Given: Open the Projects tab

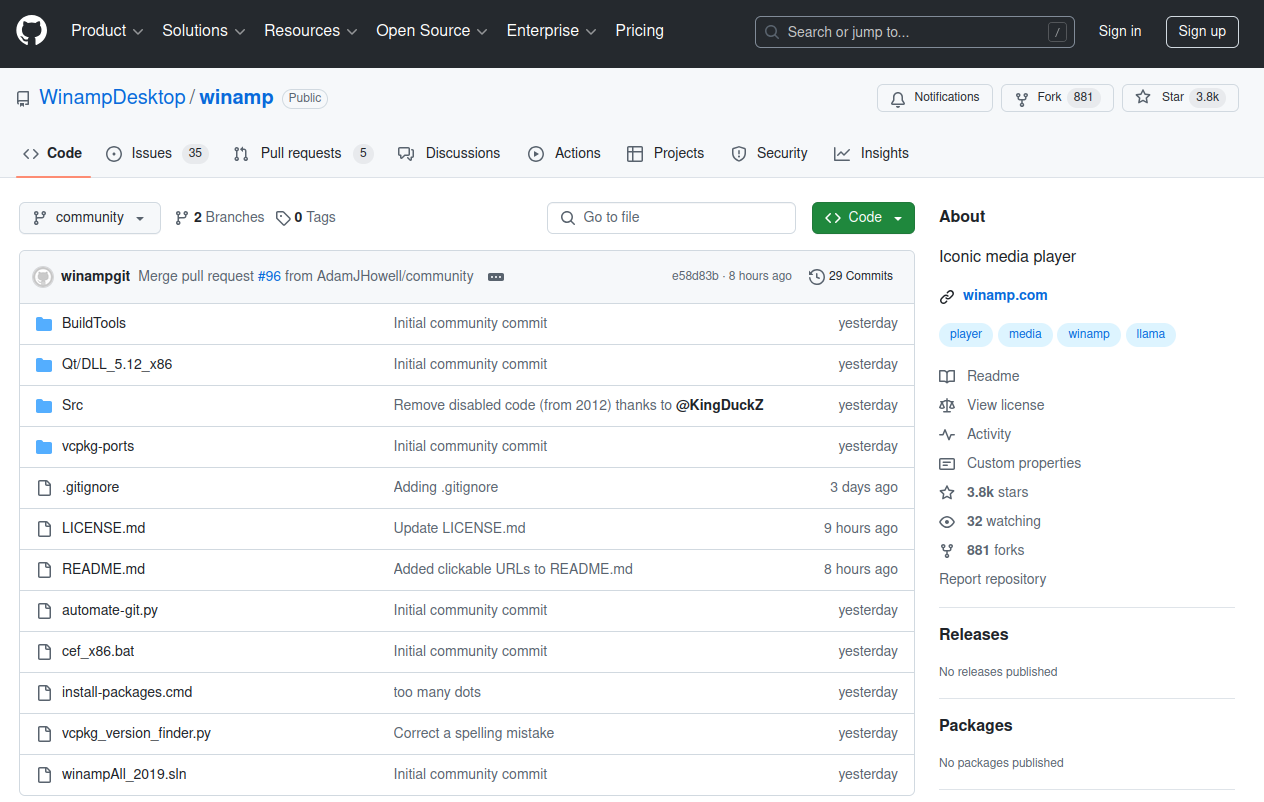Looking at the screenshot, I should click(666, 154).
